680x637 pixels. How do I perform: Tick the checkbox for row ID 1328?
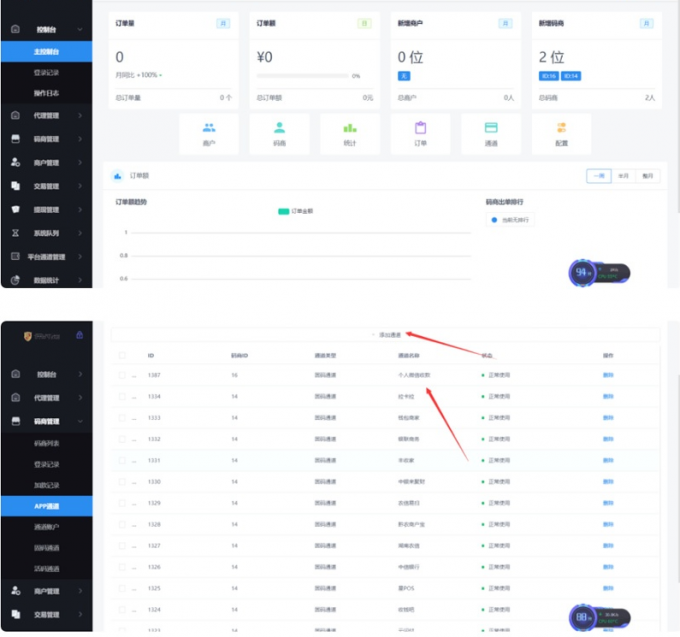122,524
